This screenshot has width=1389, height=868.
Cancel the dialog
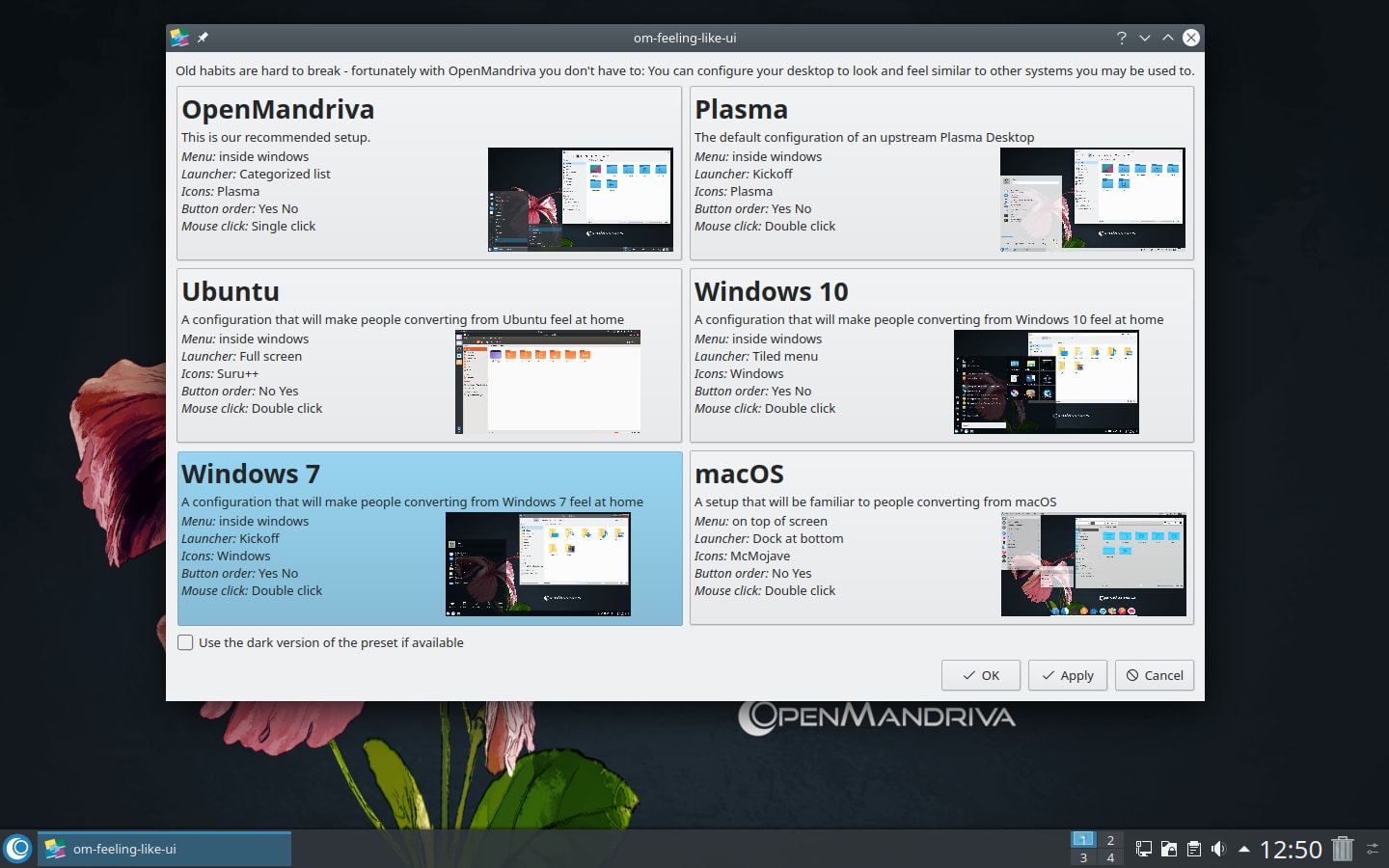[1155, 675]
